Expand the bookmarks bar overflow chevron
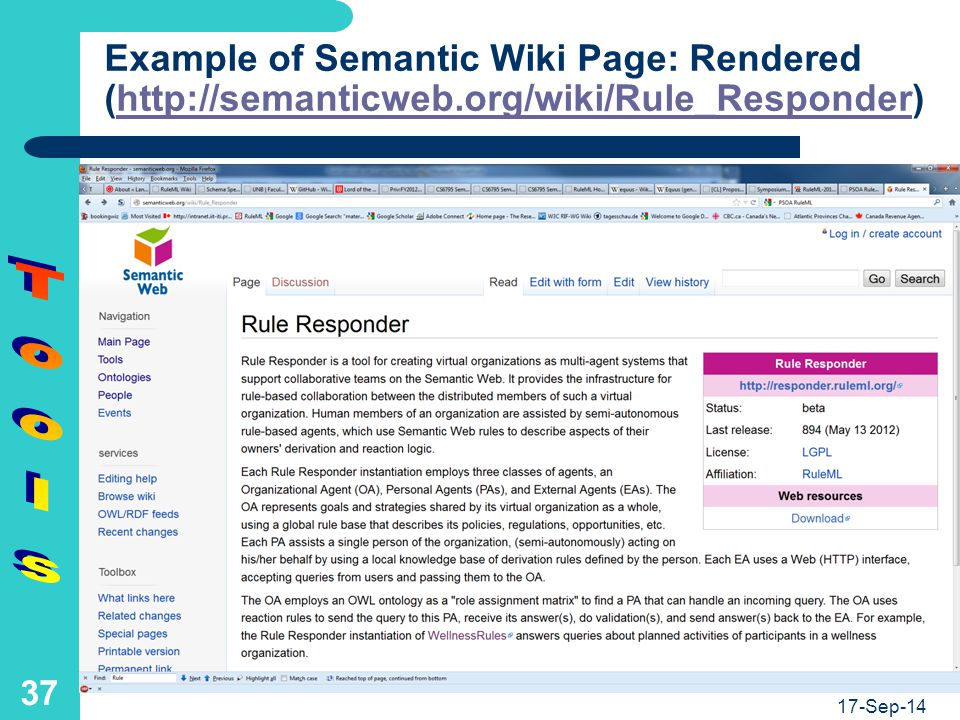This screenshot has height=720, width=960. [x=956, y=216]
